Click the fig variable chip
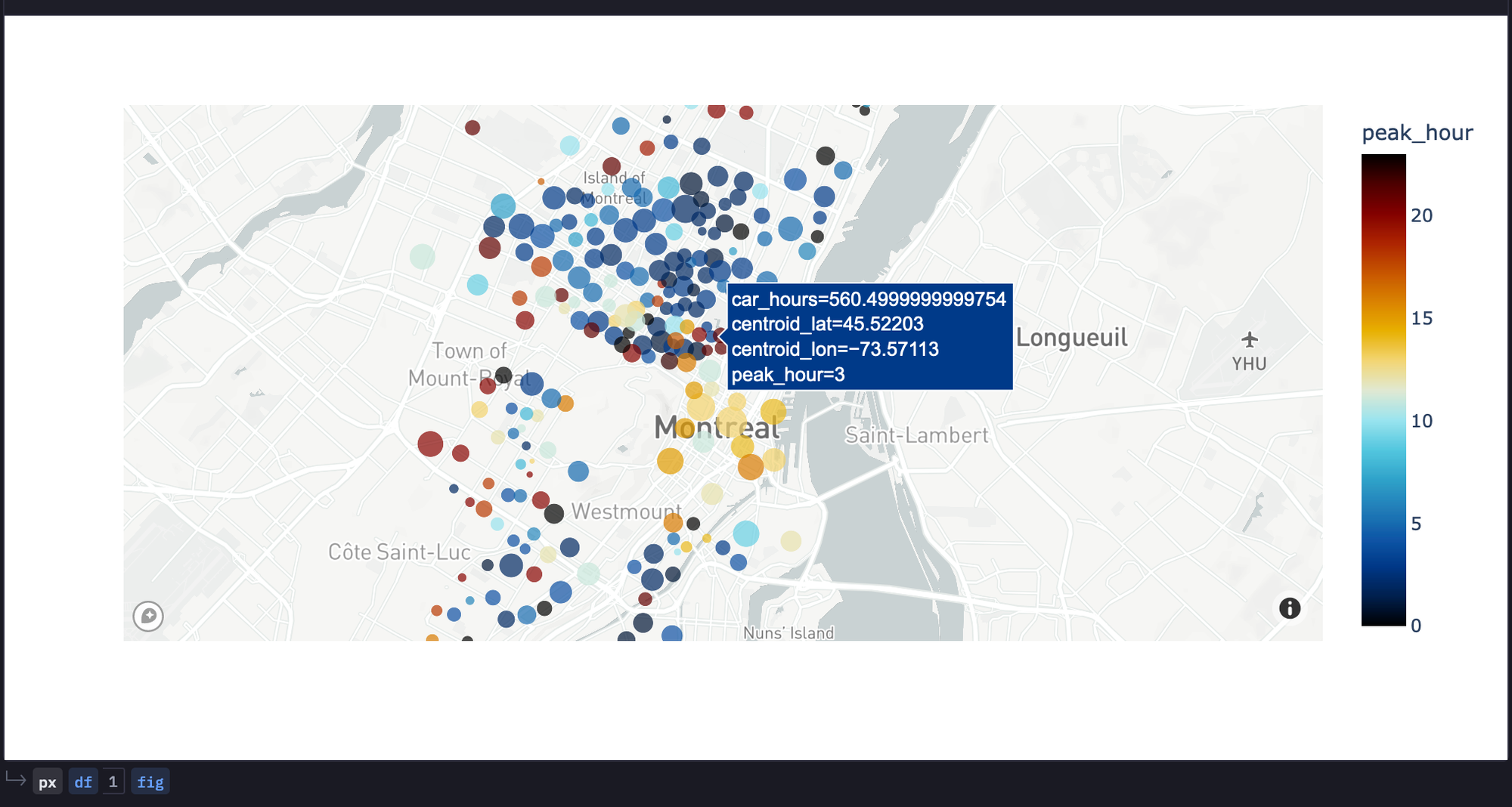The width and height of the screenshot is (1512, 807). click(150, 781)
